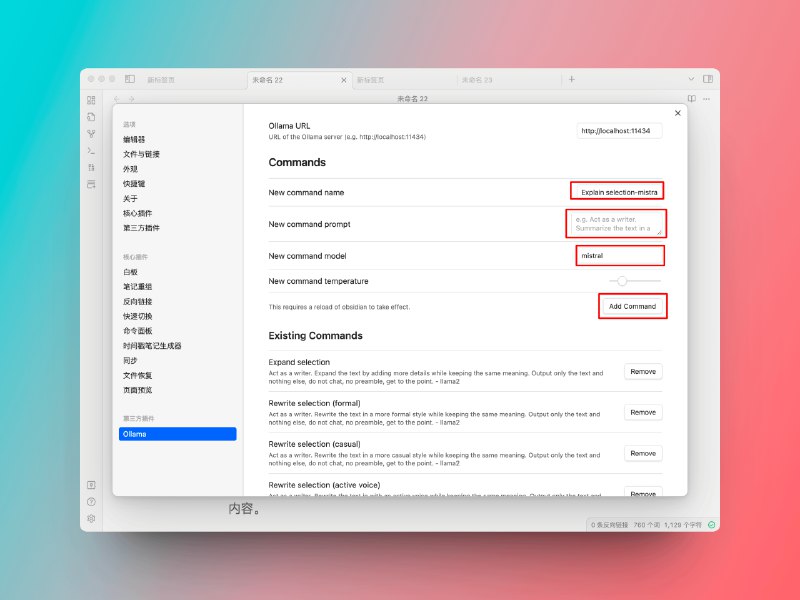Click the sync status check icon in status bar

[x=711, y=524]
